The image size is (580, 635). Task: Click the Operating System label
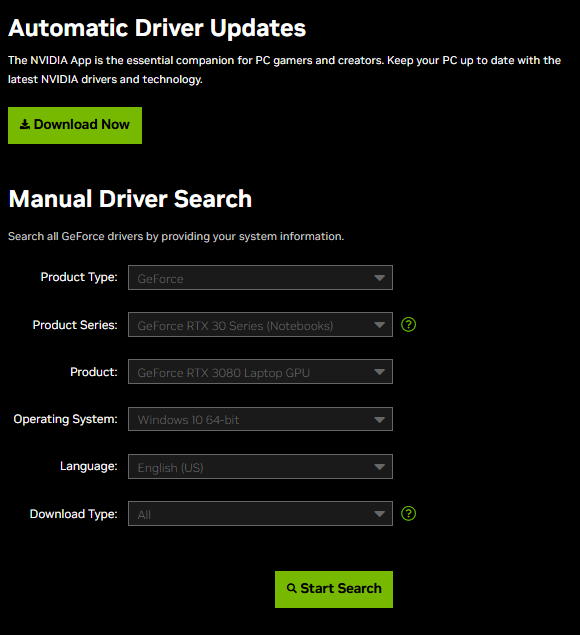pyautogui.click(x=65, y=419)
